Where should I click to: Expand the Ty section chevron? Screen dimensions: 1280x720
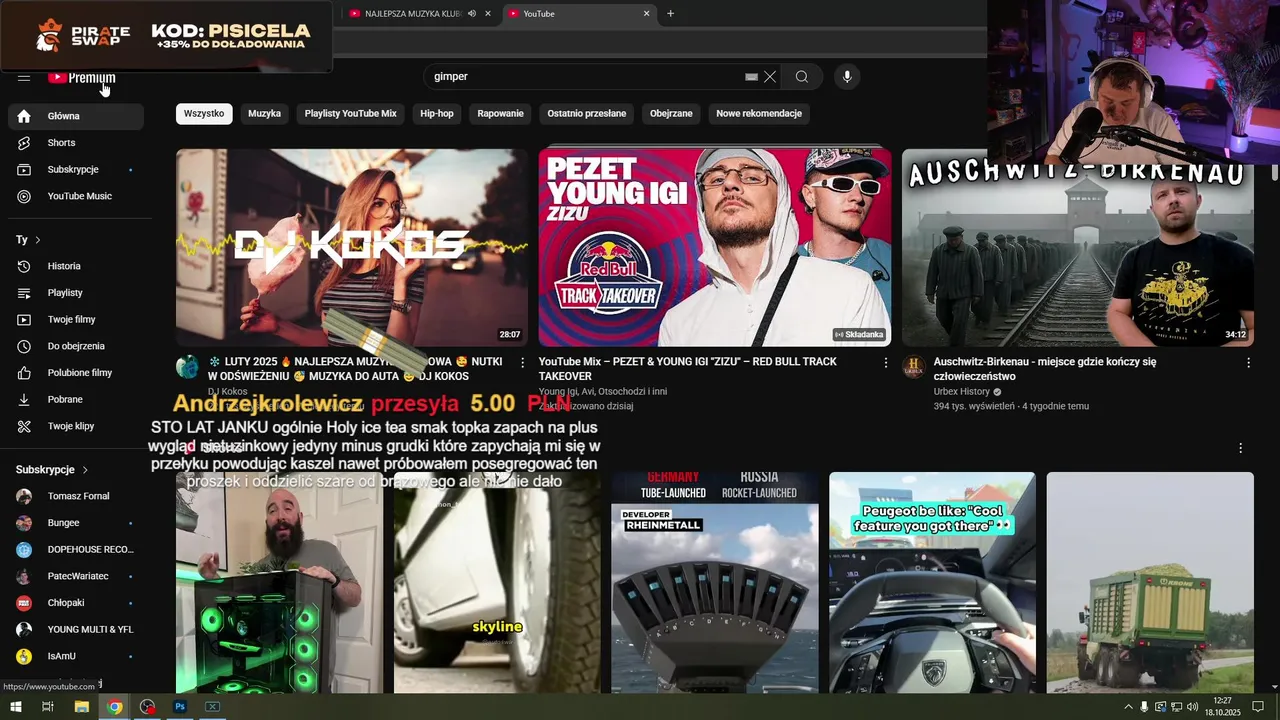click(x=38, y=240)
